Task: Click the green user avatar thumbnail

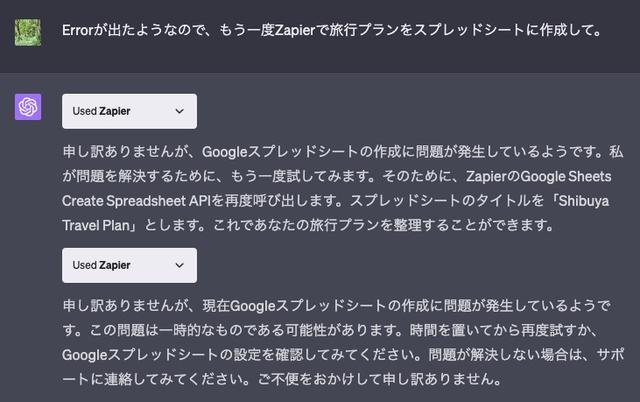Action: coord(28,32)
